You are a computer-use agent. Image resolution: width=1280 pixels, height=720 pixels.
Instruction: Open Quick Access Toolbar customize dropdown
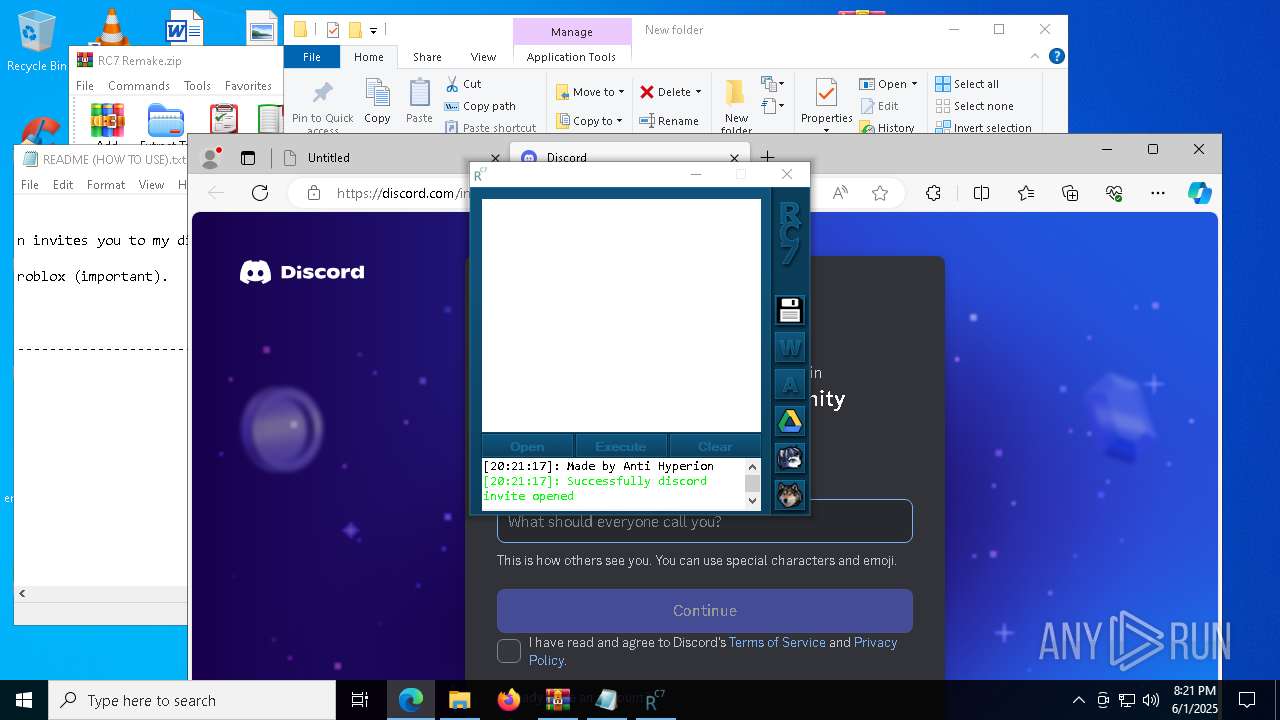point(373,30)
